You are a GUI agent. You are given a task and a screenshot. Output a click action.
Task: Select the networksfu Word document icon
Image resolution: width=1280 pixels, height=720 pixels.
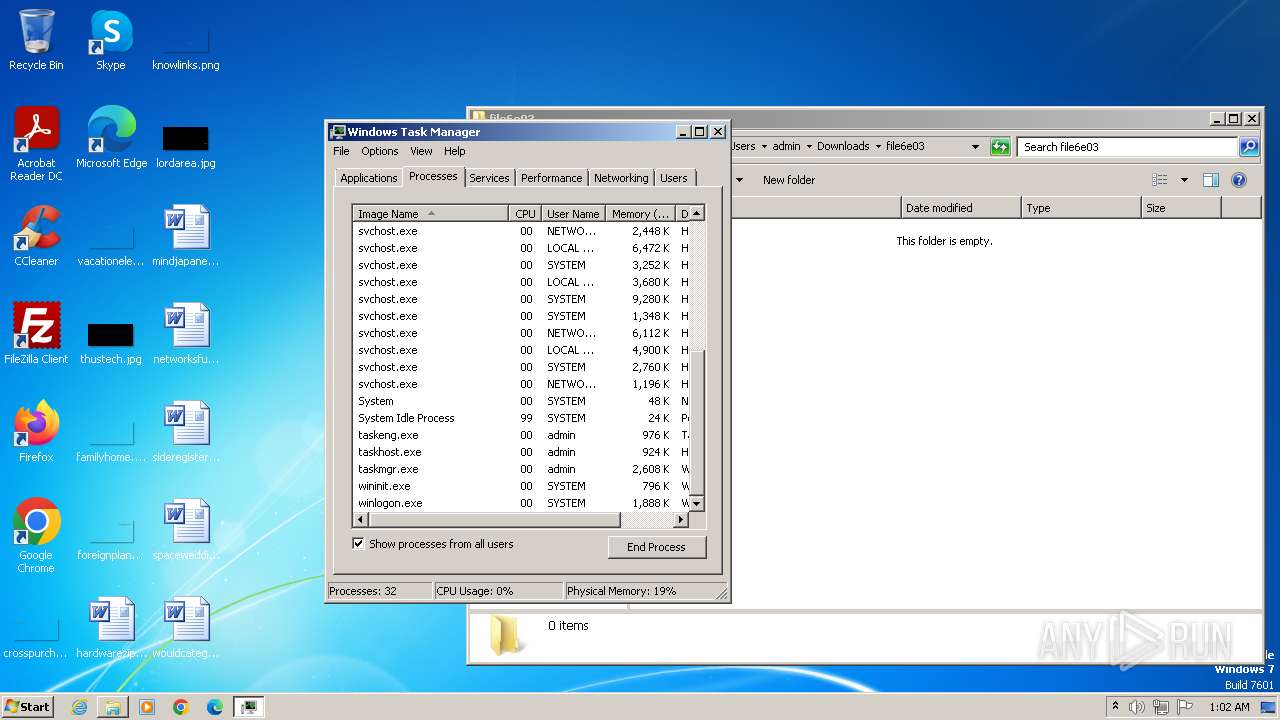tap(186, 334)
